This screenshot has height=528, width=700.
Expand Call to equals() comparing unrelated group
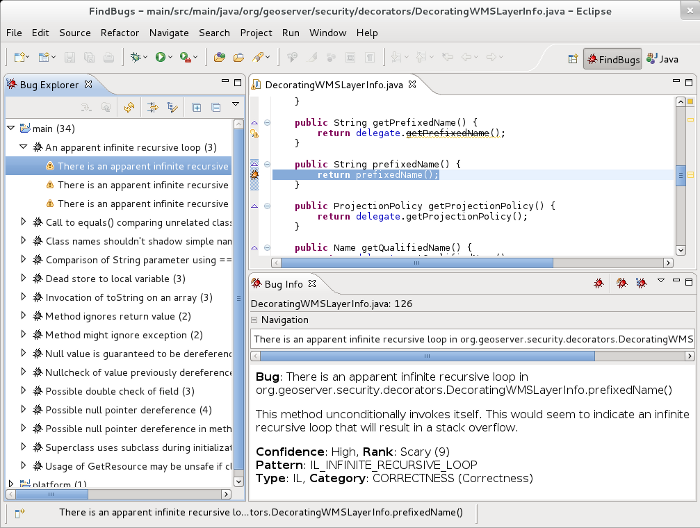pos(24,221)
